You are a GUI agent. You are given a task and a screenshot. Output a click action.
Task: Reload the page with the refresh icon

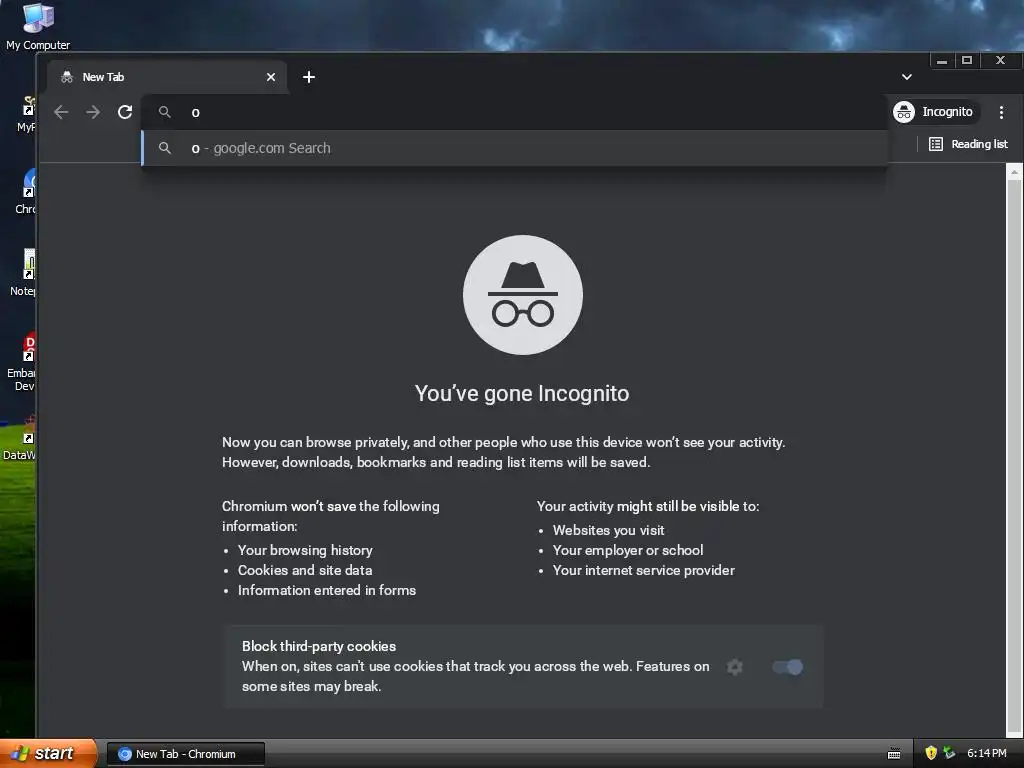pos(125,112)
